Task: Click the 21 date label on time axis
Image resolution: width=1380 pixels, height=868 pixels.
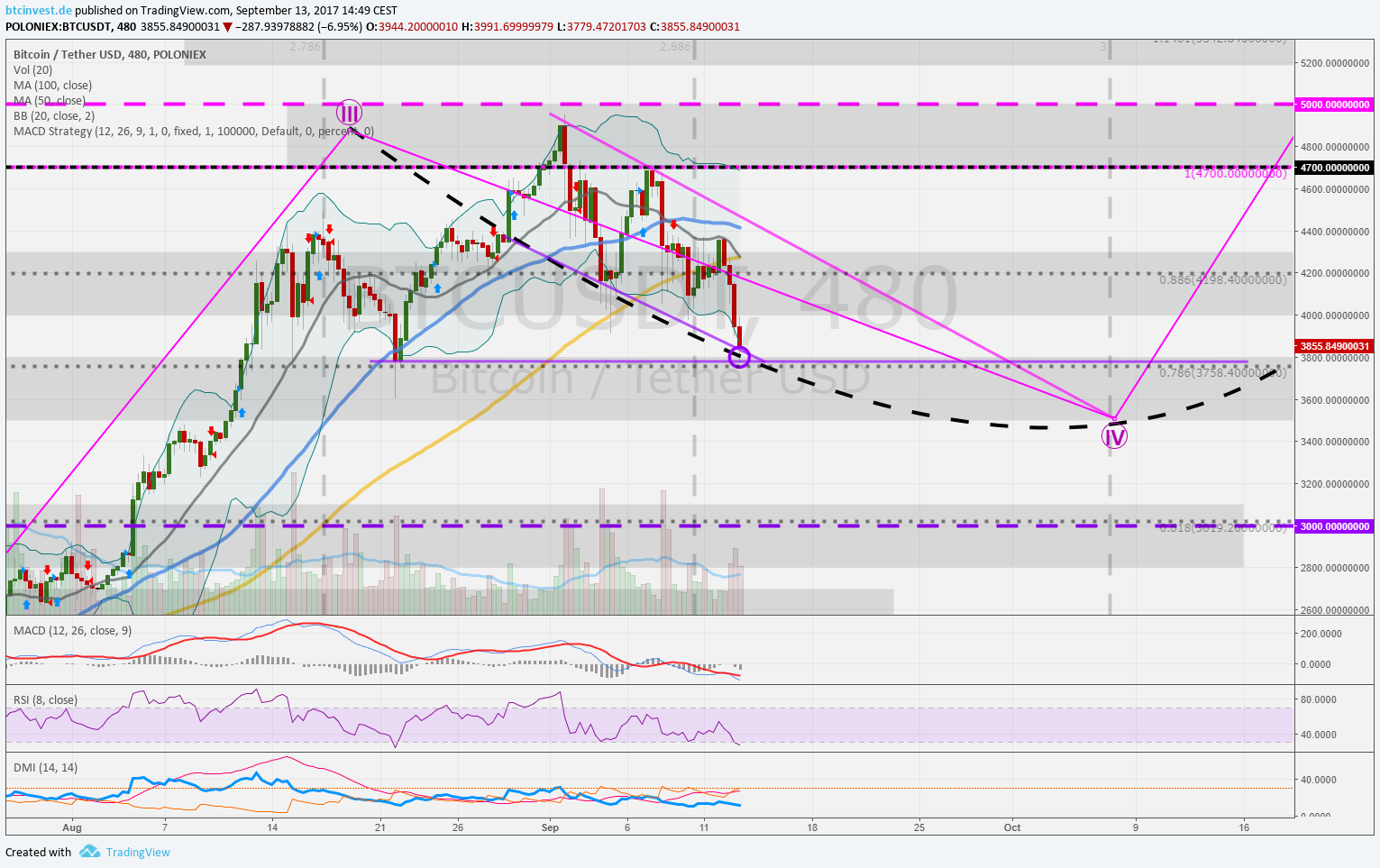Action: [380, 827]
